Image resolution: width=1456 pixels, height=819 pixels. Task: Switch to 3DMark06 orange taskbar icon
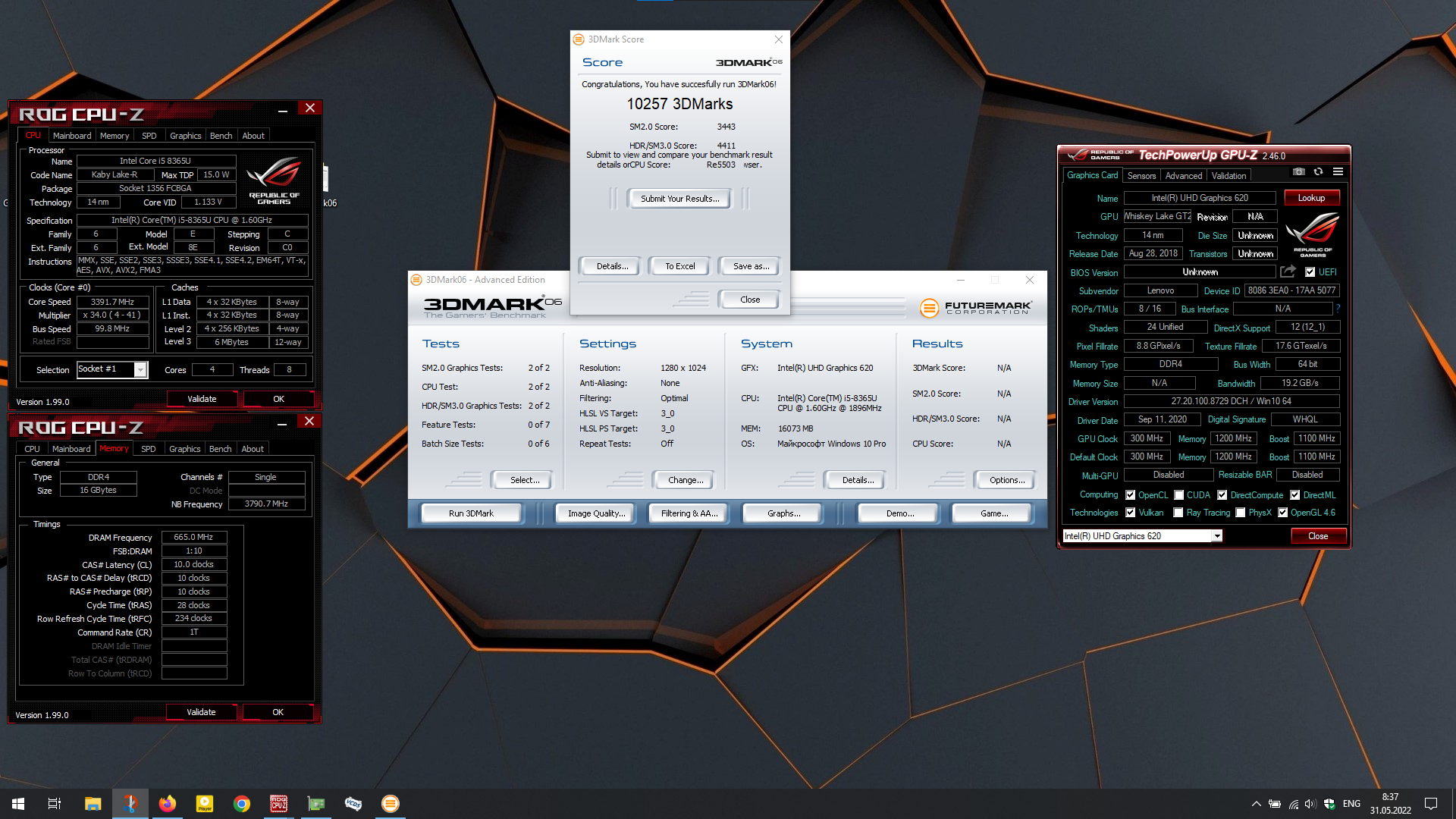tap(391, 804)
